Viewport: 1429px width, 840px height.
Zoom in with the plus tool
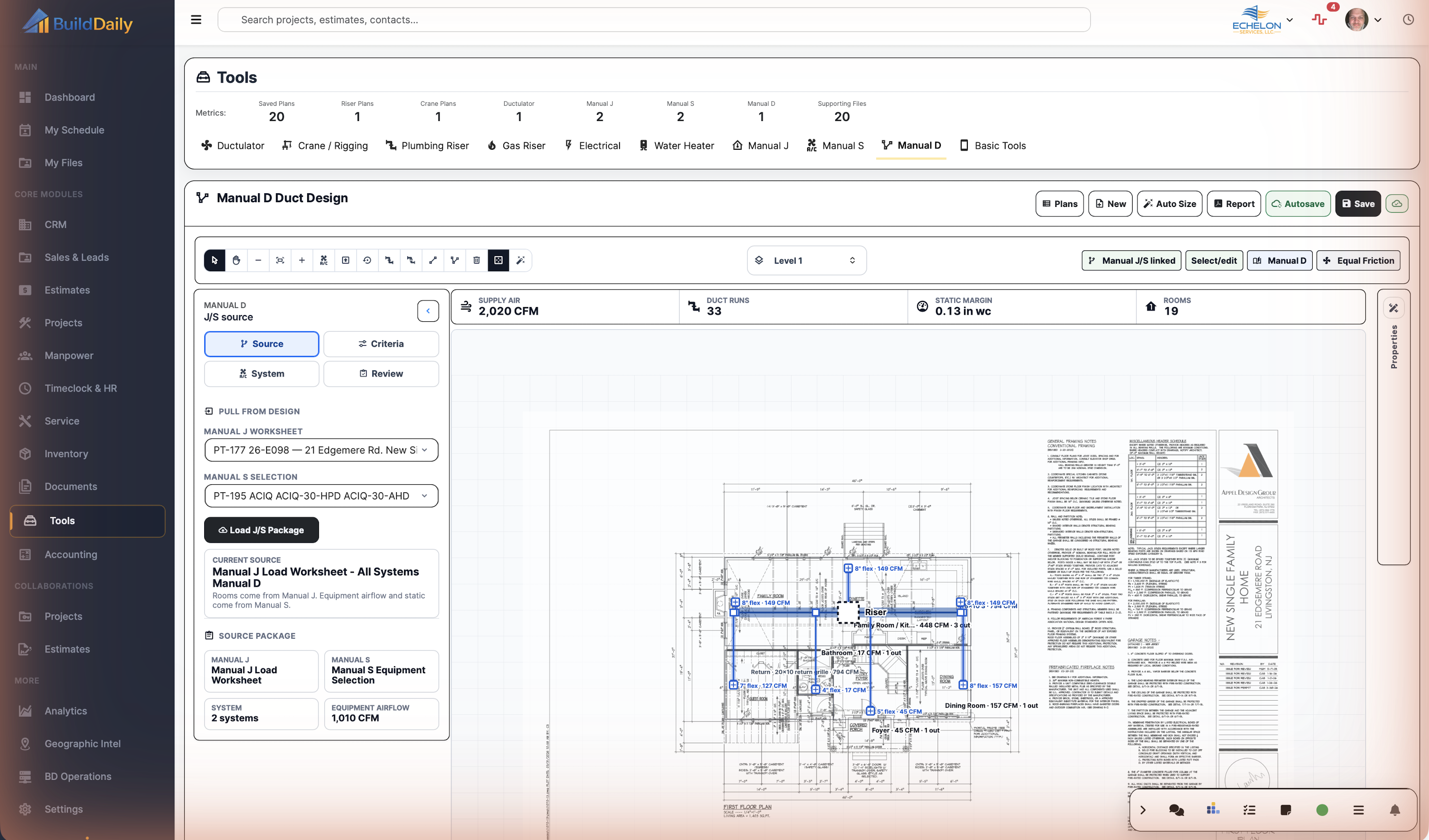pos(301,260)
